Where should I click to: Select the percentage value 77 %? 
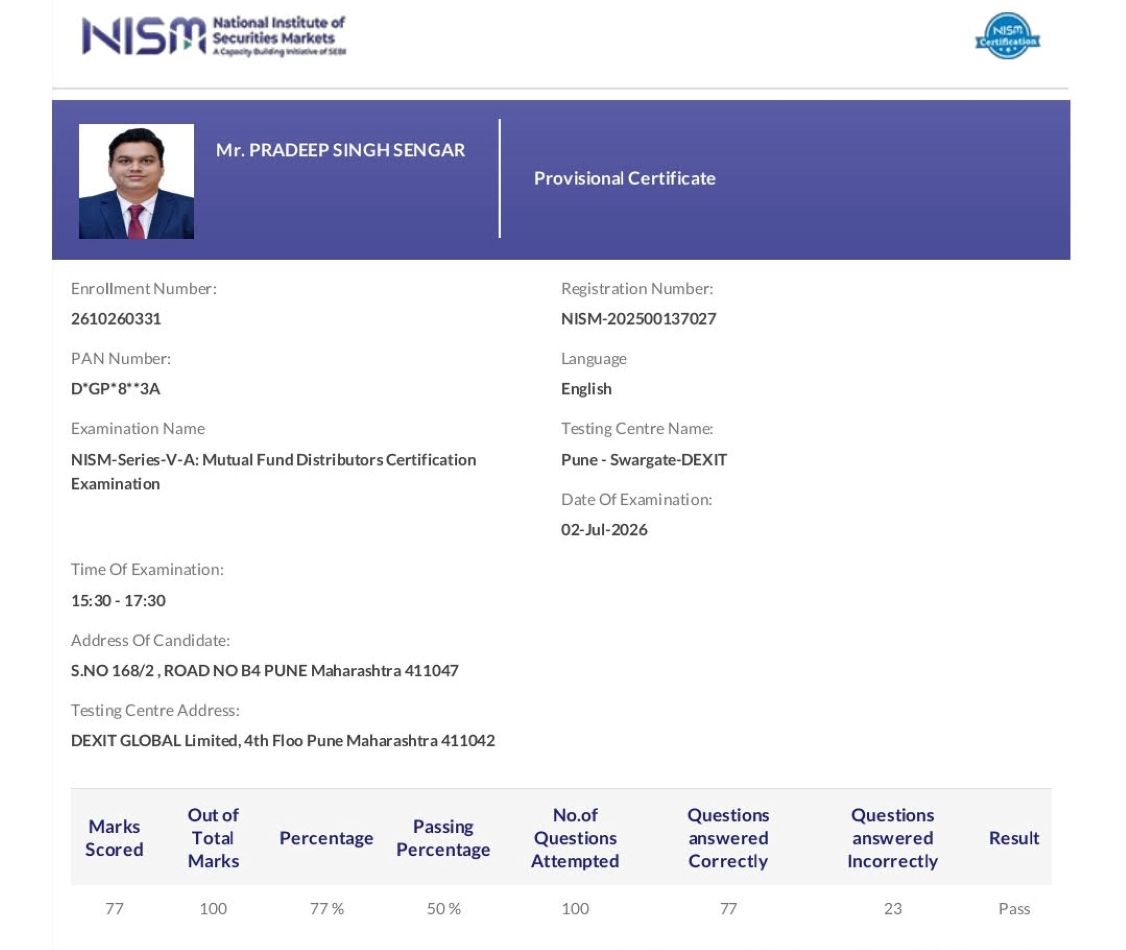coord(327,908)
